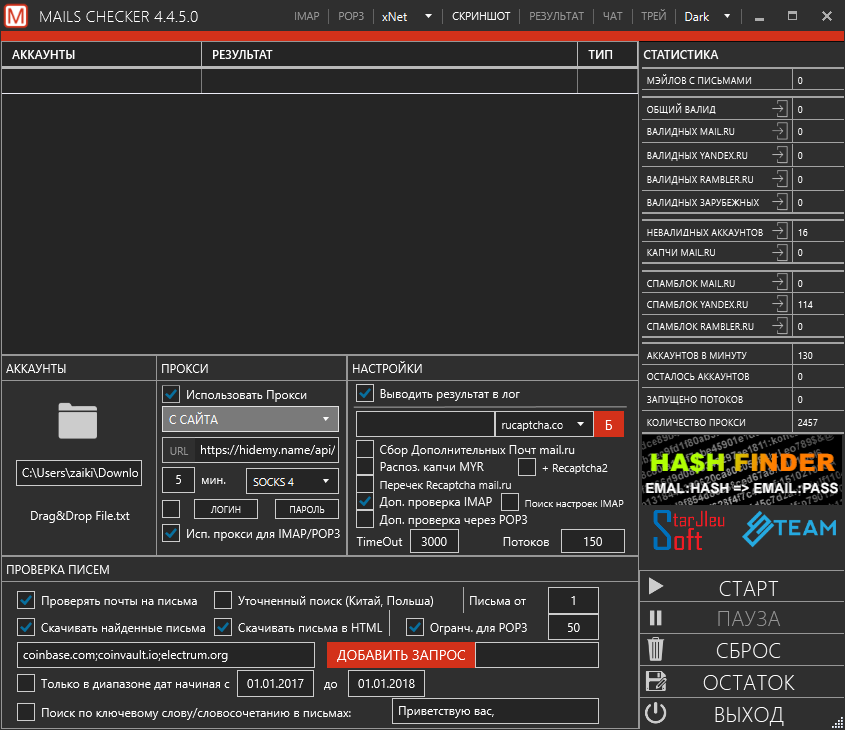845x730 pixels.
Task: Click the trash icon for СБРОС
Action: (656, 650)
